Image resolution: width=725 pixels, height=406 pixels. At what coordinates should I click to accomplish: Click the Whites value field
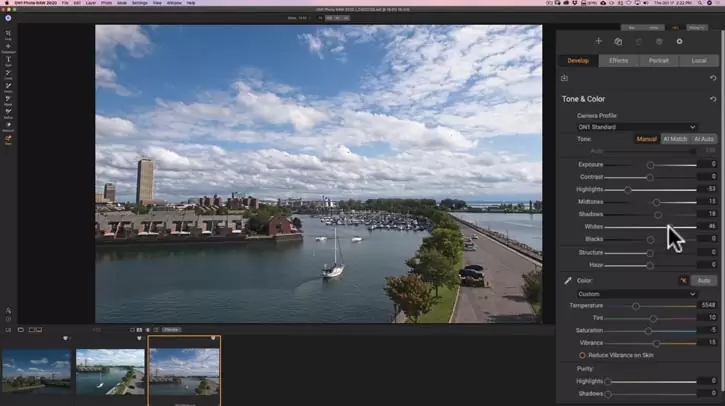click(x=708, y=226)
